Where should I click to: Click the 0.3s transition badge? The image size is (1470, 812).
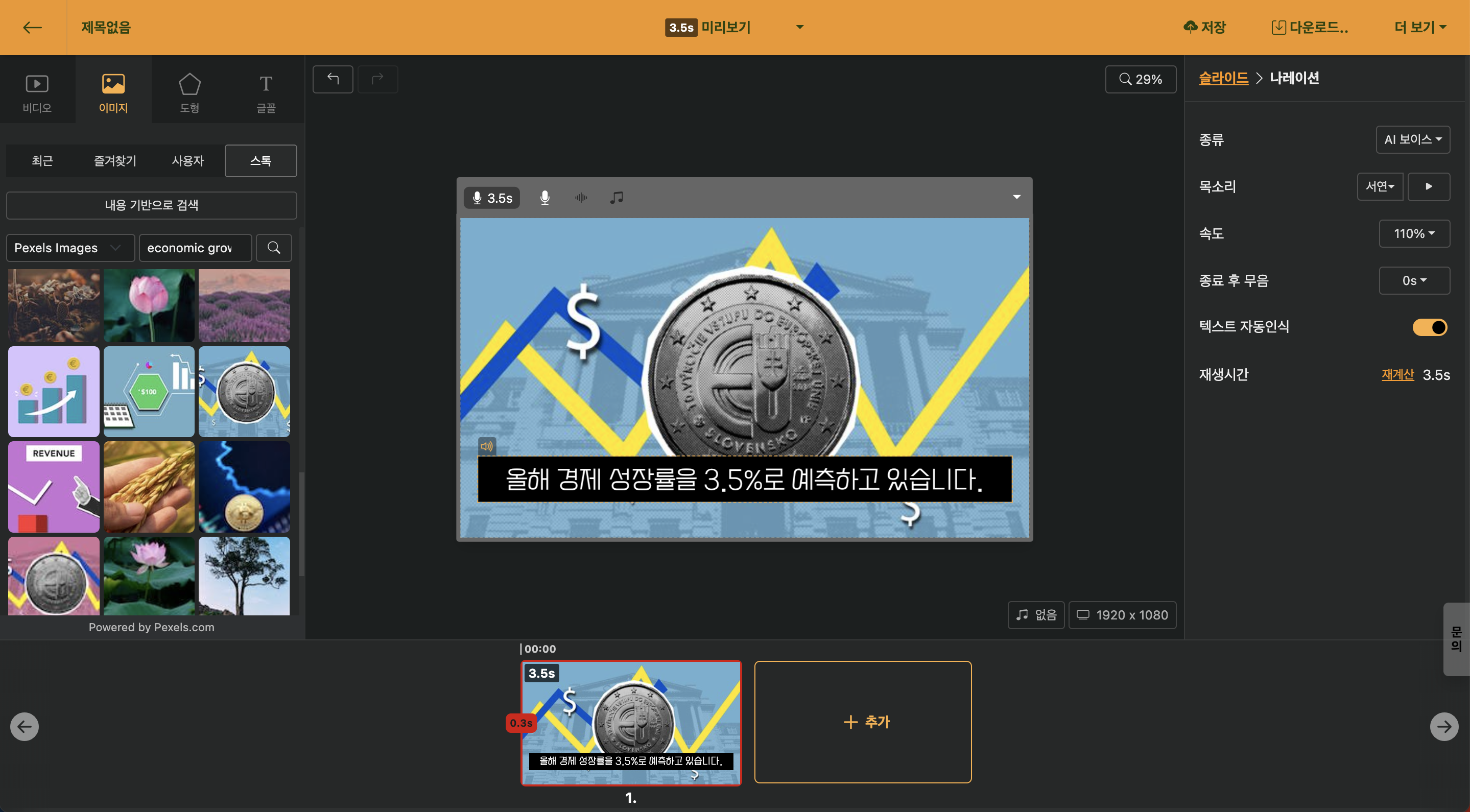521,723
